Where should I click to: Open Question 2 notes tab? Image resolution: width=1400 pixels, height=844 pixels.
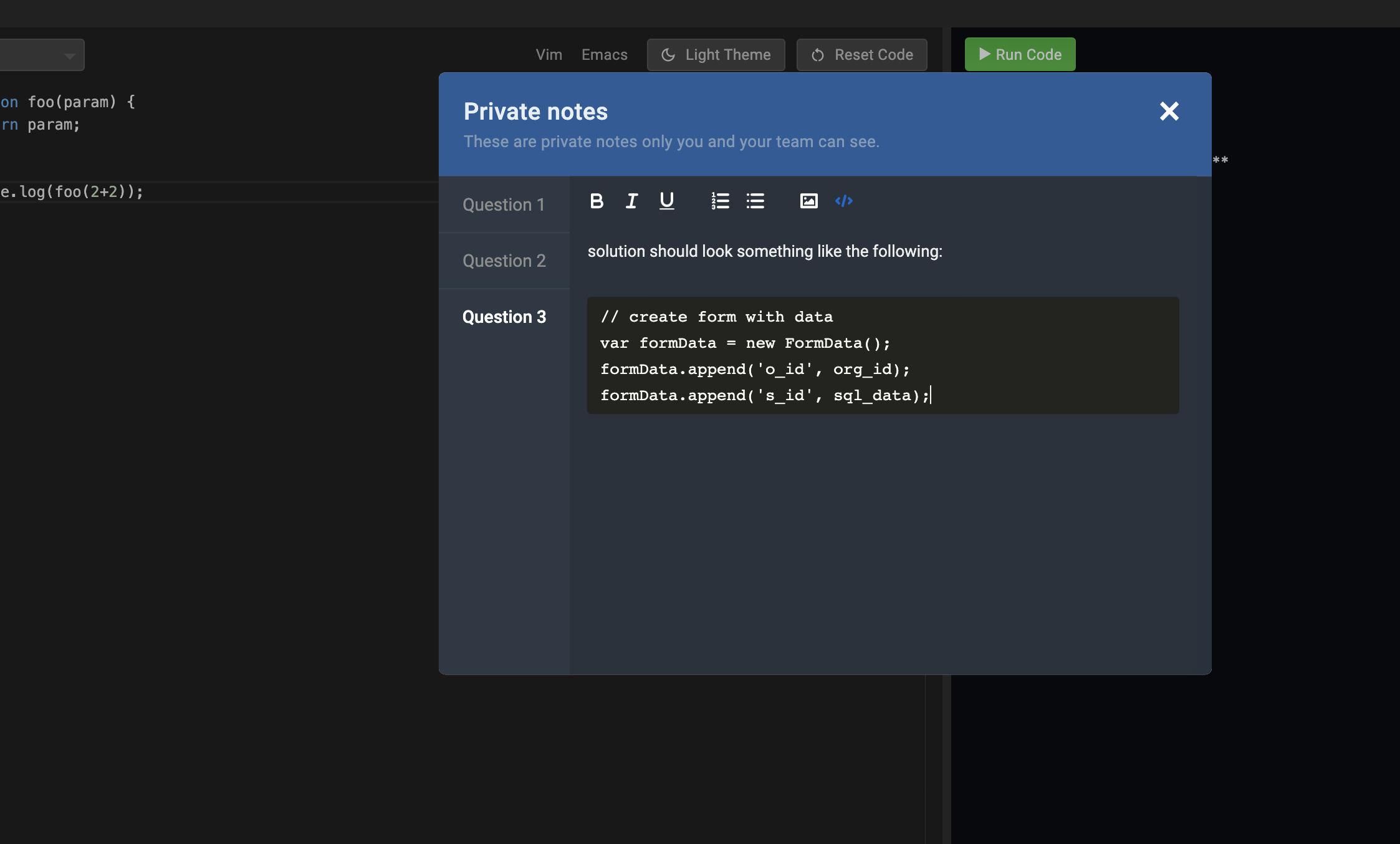[504, 261]
